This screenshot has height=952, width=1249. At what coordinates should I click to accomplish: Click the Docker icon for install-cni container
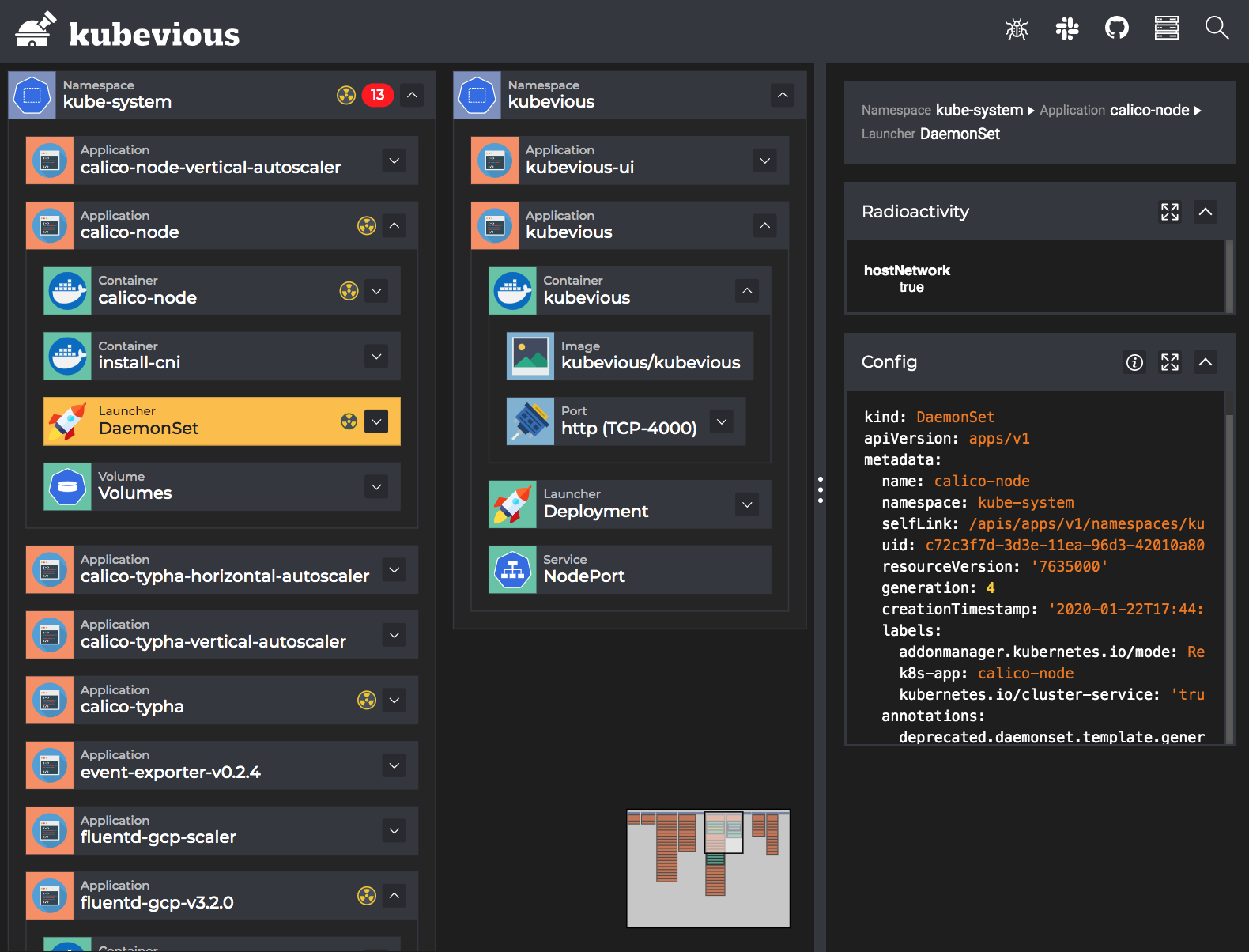coord(68,357)
